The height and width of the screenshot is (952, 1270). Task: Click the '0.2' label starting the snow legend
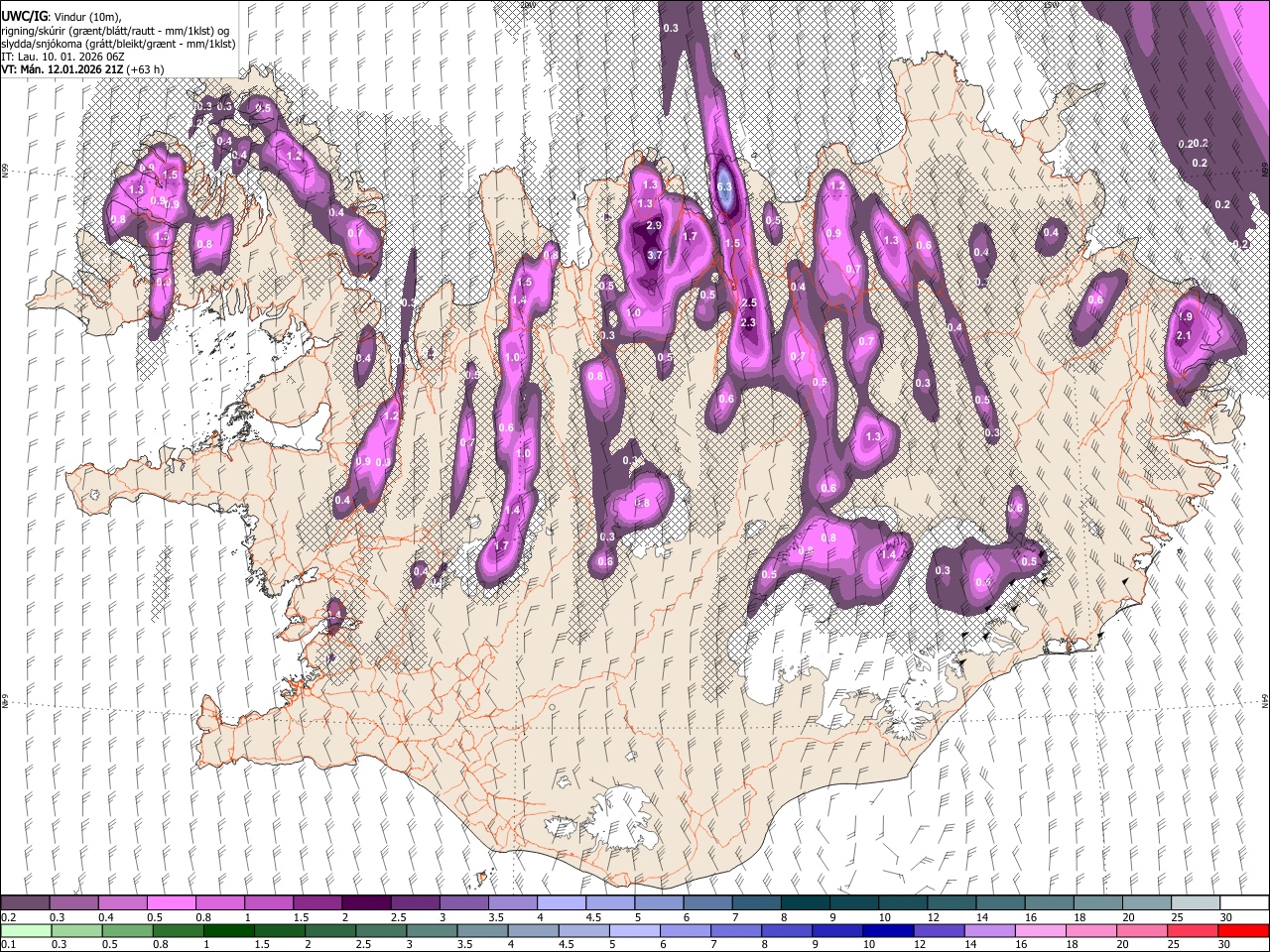8,917
